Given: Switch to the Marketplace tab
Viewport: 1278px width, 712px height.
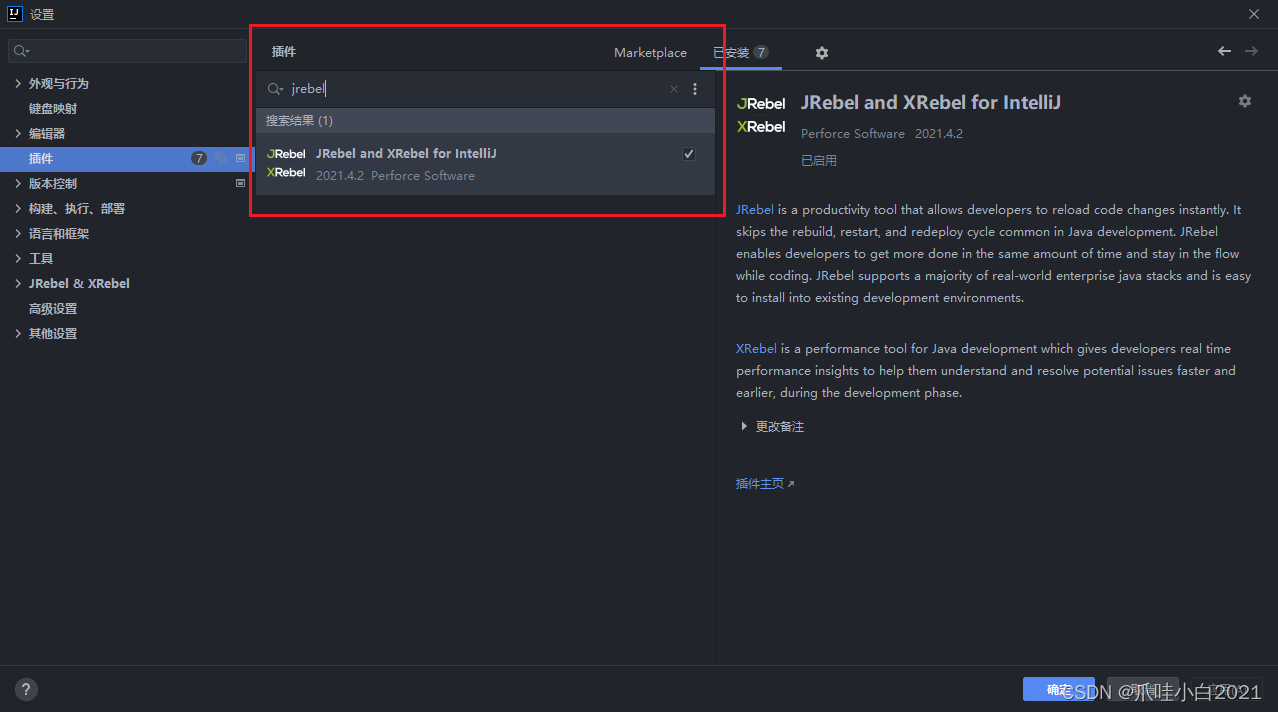Looking at the screenshot, I should coord(650,53).
